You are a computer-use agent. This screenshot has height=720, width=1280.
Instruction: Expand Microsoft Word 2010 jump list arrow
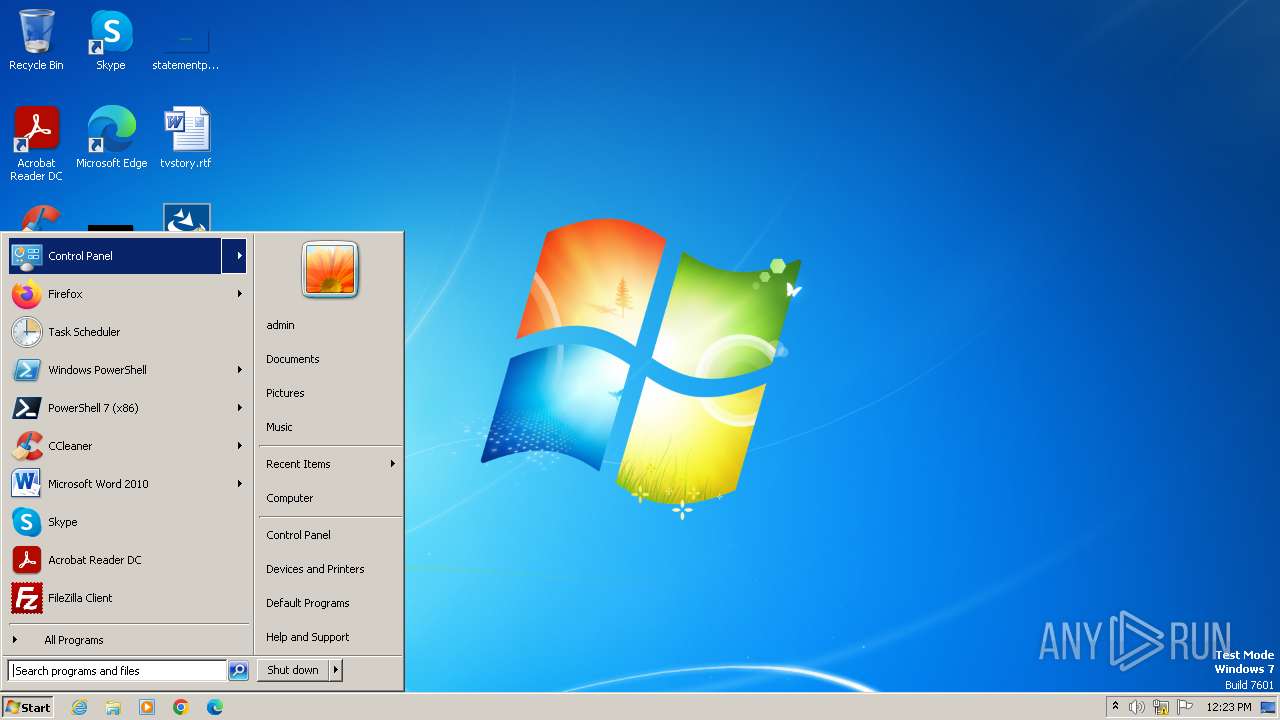(x=239, y=484)
